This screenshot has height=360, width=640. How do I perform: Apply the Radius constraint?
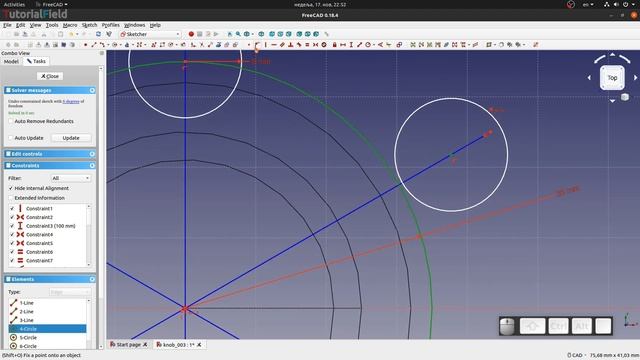pyautogui.click(x=367, y=44)
